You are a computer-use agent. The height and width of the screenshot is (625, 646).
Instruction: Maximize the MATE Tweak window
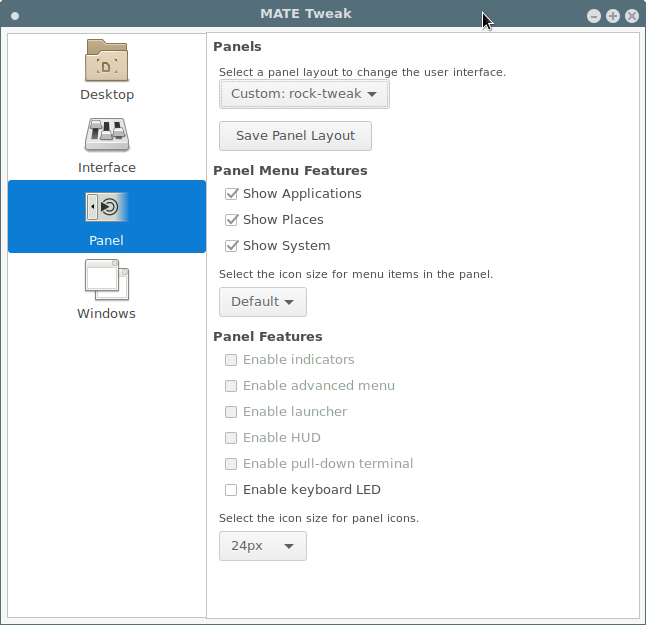pyautogui.click(x=612, y=16)
